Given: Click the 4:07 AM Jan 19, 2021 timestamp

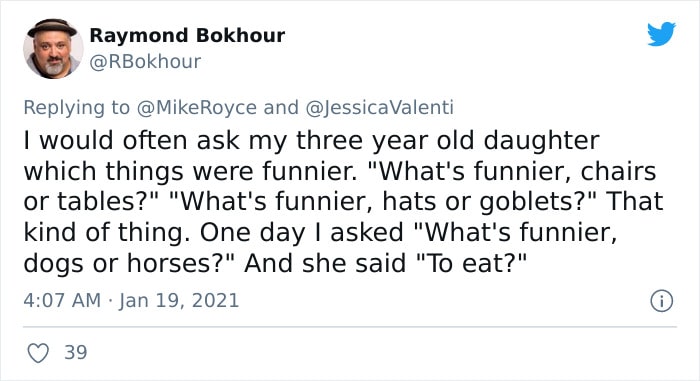Looking at the screenshot, I should [131, 300].
